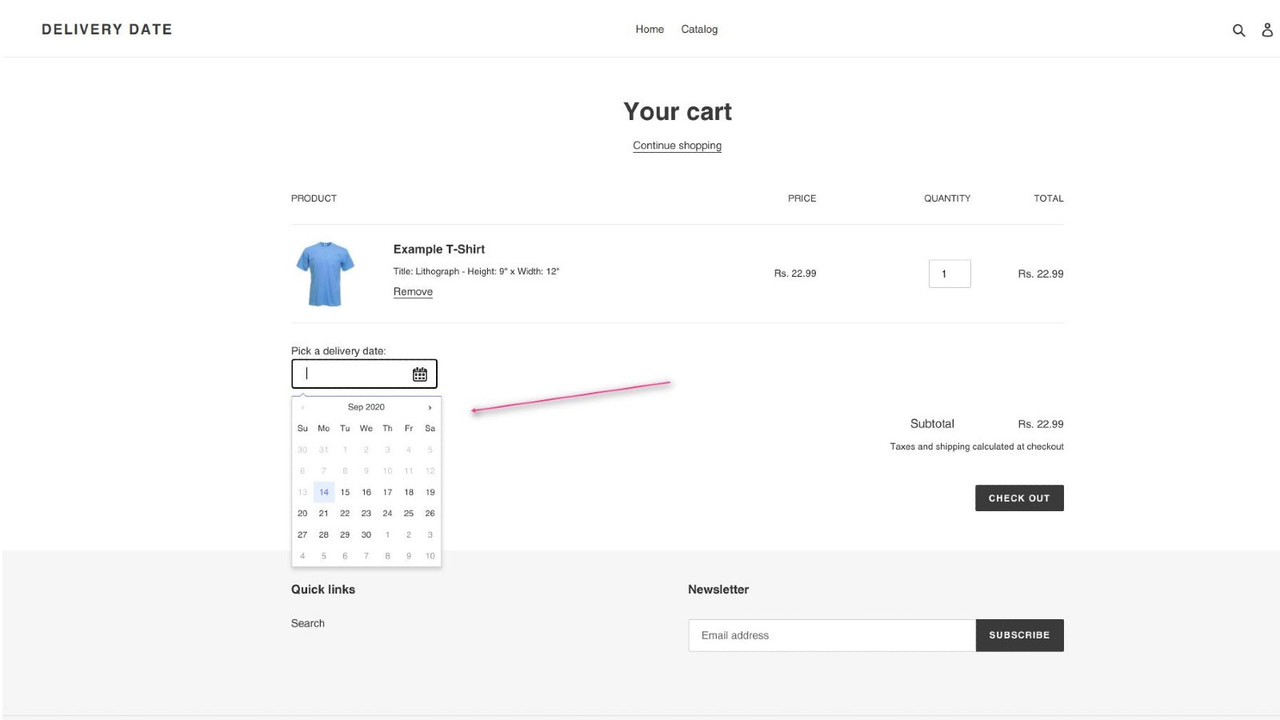Viewport: 1280px width, 720px height.
Task: Open the Catalog navigation menu item
Action: click(x=699, y=29)
